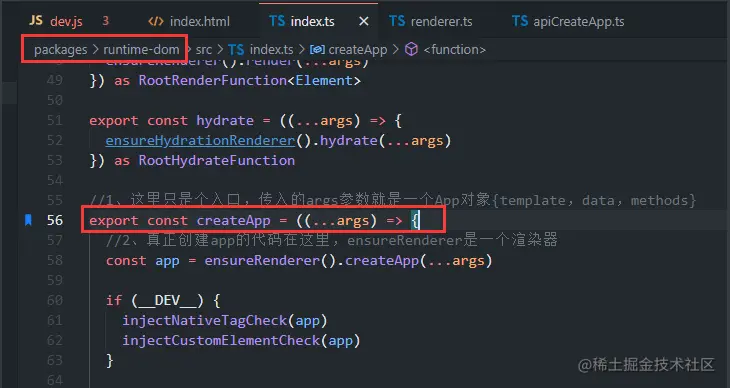
Task: Click the TS icon in breadcrumb path
Action: pyautogui.click(x=236, y=49)
